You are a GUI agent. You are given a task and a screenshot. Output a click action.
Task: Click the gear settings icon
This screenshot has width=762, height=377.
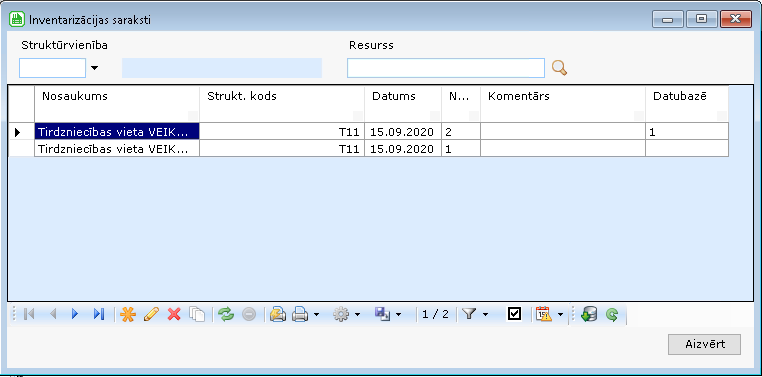click(341, 315)
